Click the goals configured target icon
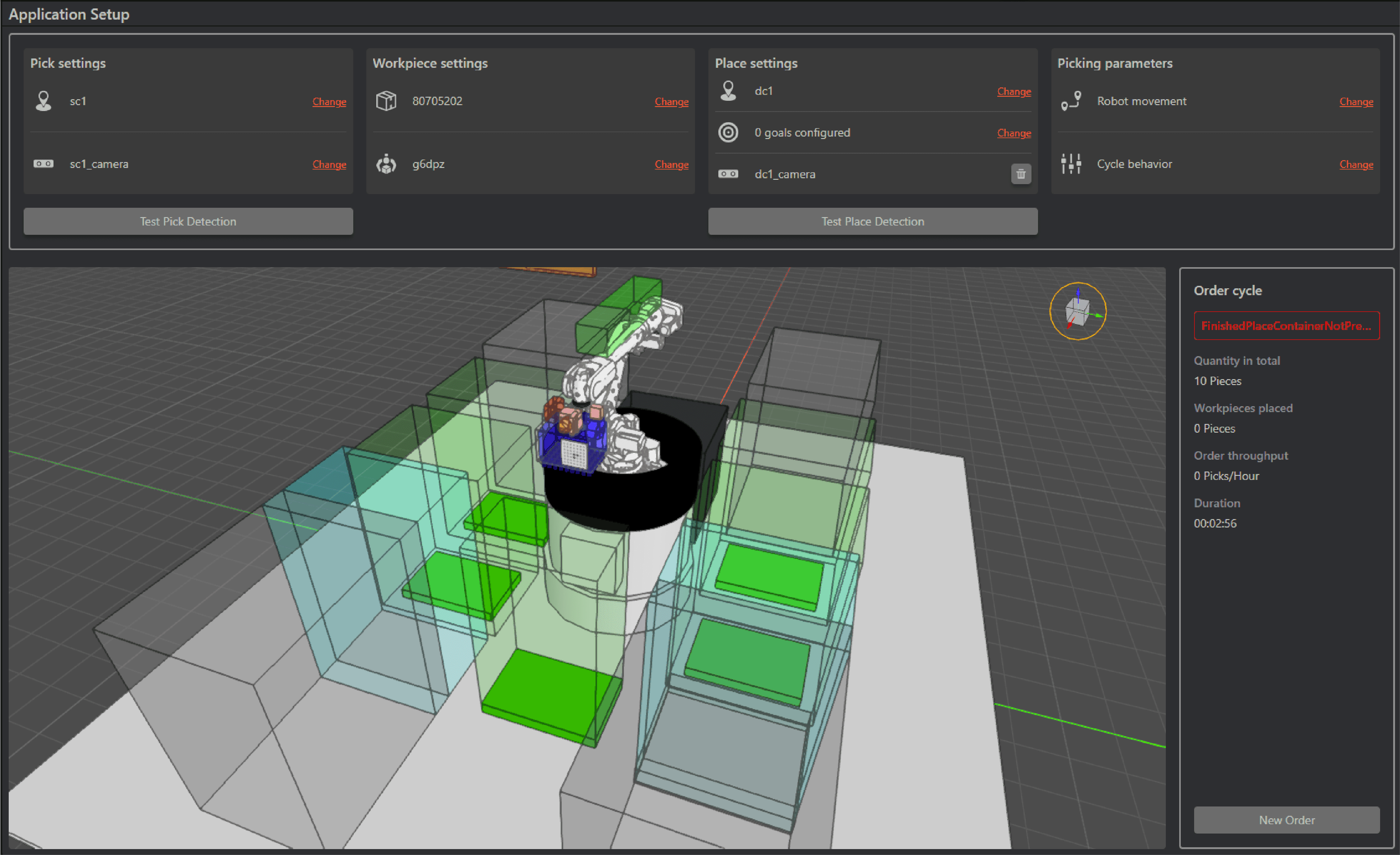The width and height of the screenshot is (1400, 855). [728, 132]
